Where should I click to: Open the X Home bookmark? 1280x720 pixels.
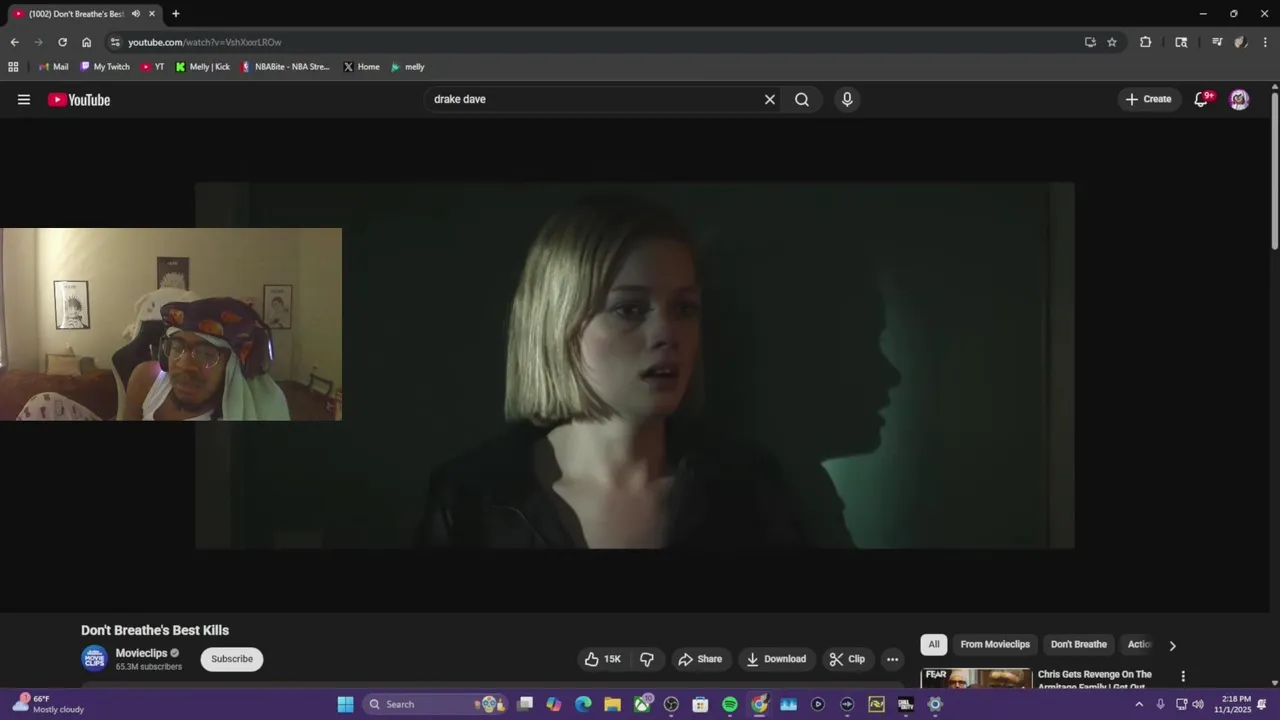361,67
